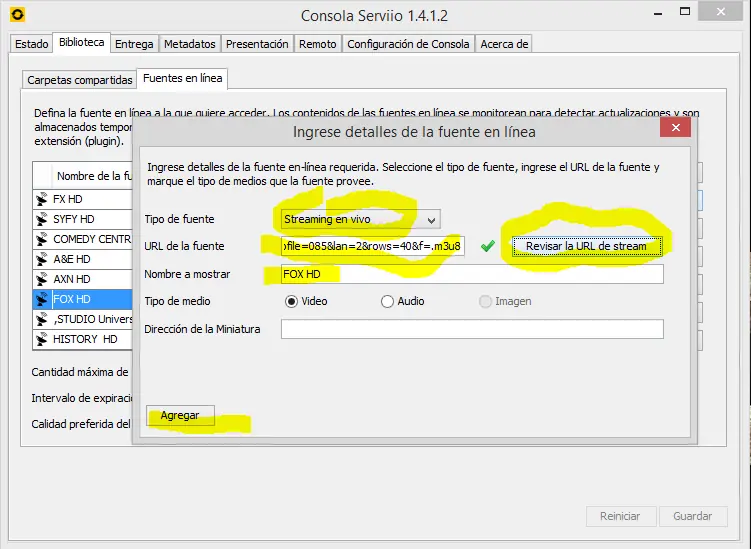Screen dimensions: 751x549
Task: Select the highlighted FOX HD row text
Action: (72, 299)
